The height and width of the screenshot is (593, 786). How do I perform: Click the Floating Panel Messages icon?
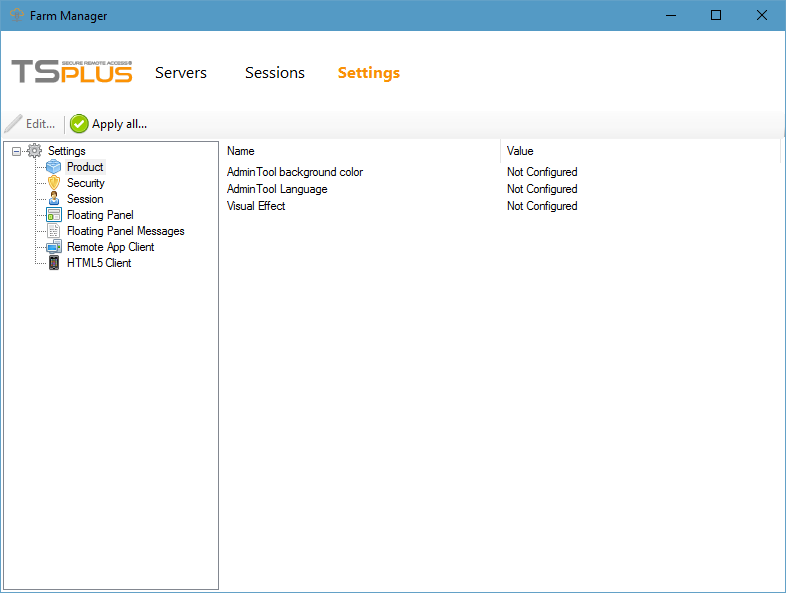tap(54, 231)
